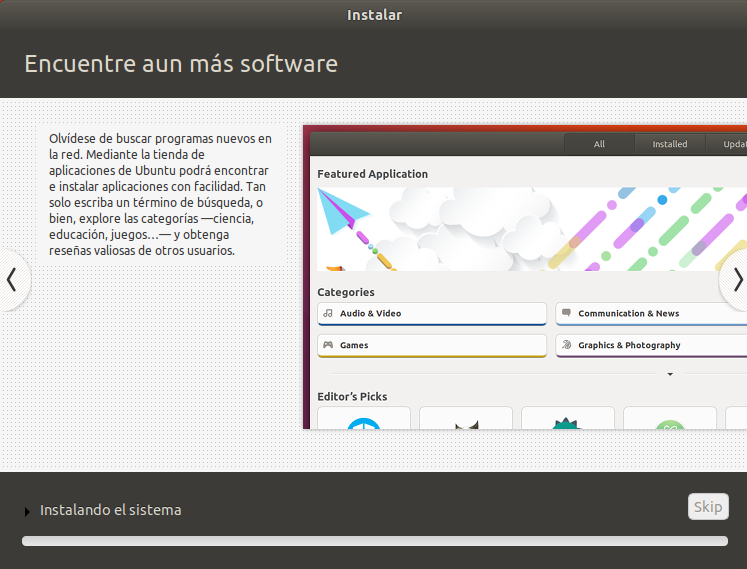Open the fourth Editor's Picks green app
The image size is (747, 569).
click(670, 418)
